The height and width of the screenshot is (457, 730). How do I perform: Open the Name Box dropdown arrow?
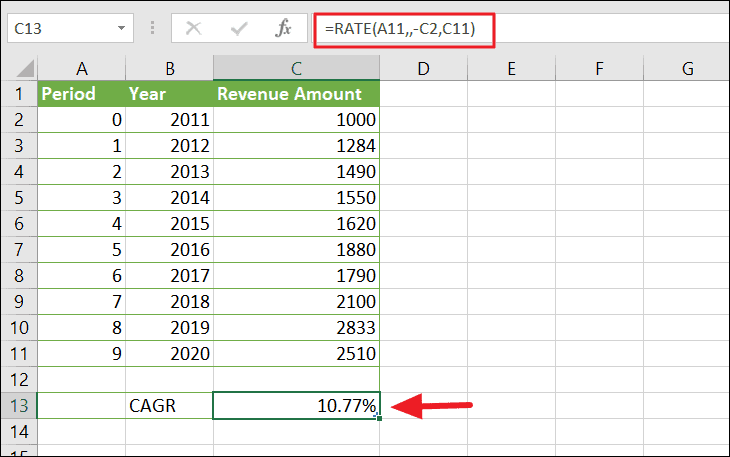click(122, 28)
